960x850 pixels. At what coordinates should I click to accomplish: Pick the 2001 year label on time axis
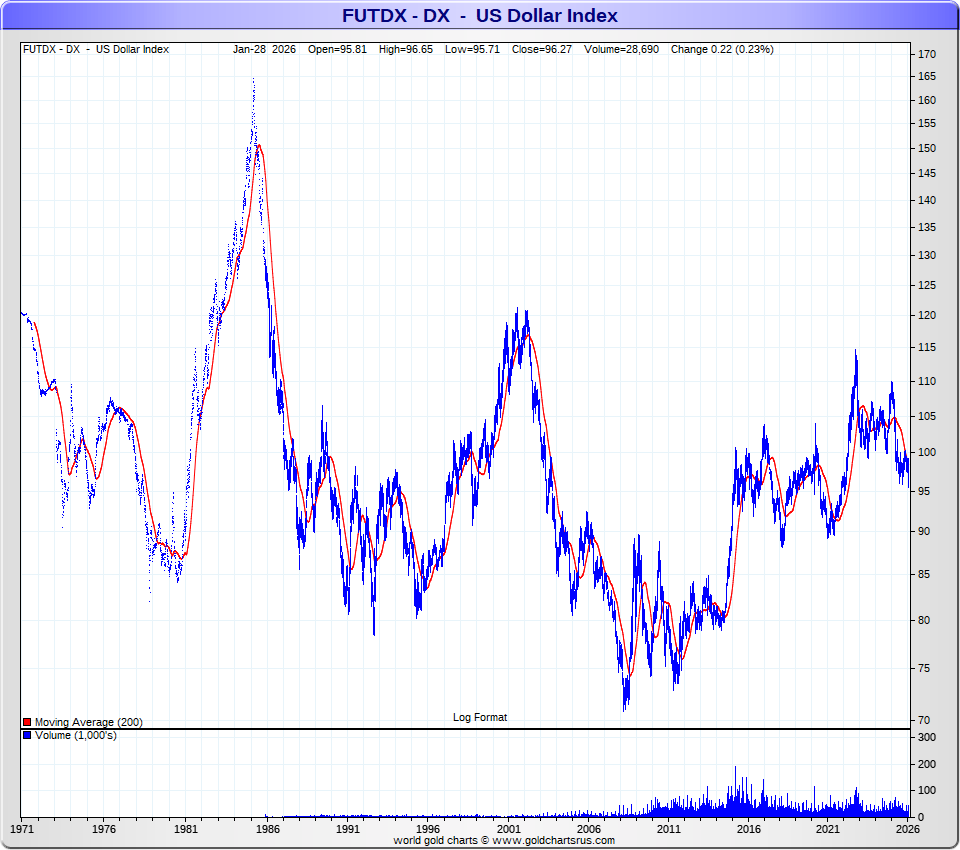pos(509,829)
